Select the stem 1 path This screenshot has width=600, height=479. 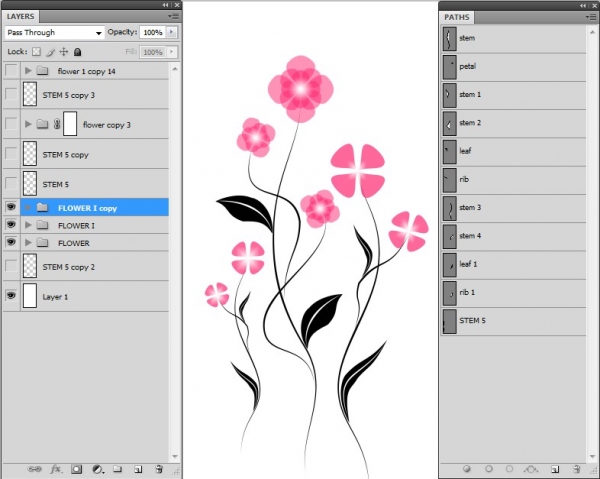[x=513, y=95]
